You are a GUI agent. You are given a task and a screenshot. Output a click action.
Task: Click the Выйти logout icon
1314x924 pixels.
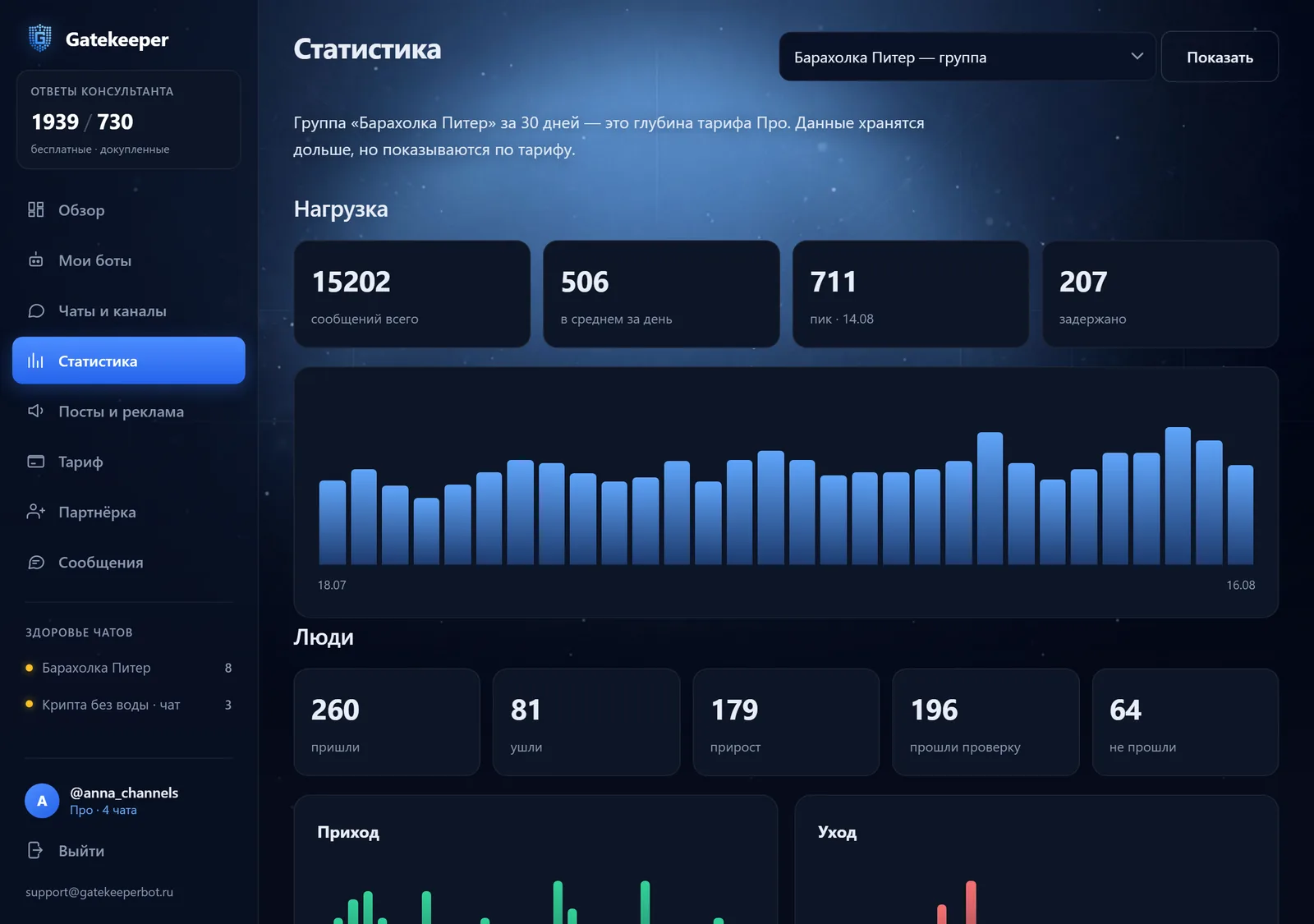pos(35,850)
